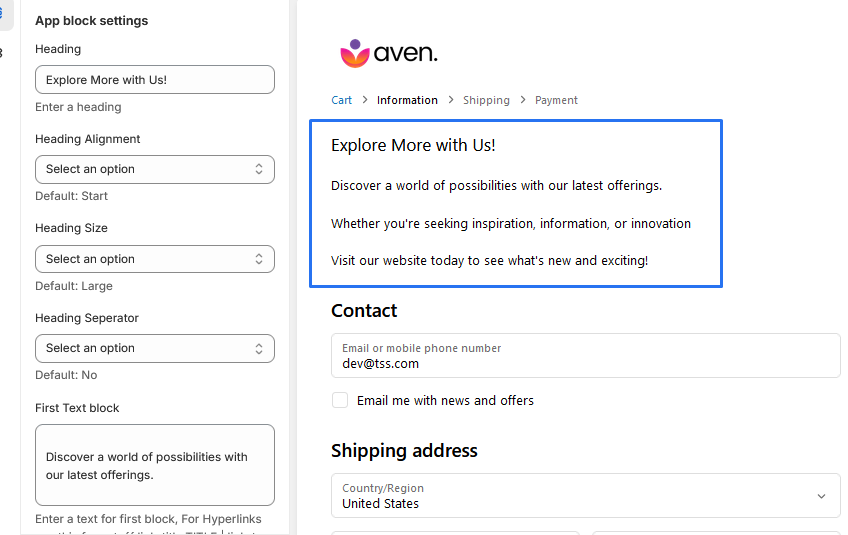848x535 pixels.
Task: Jump to the Payment breadcrumb step
Action: [x=556, y=100]
